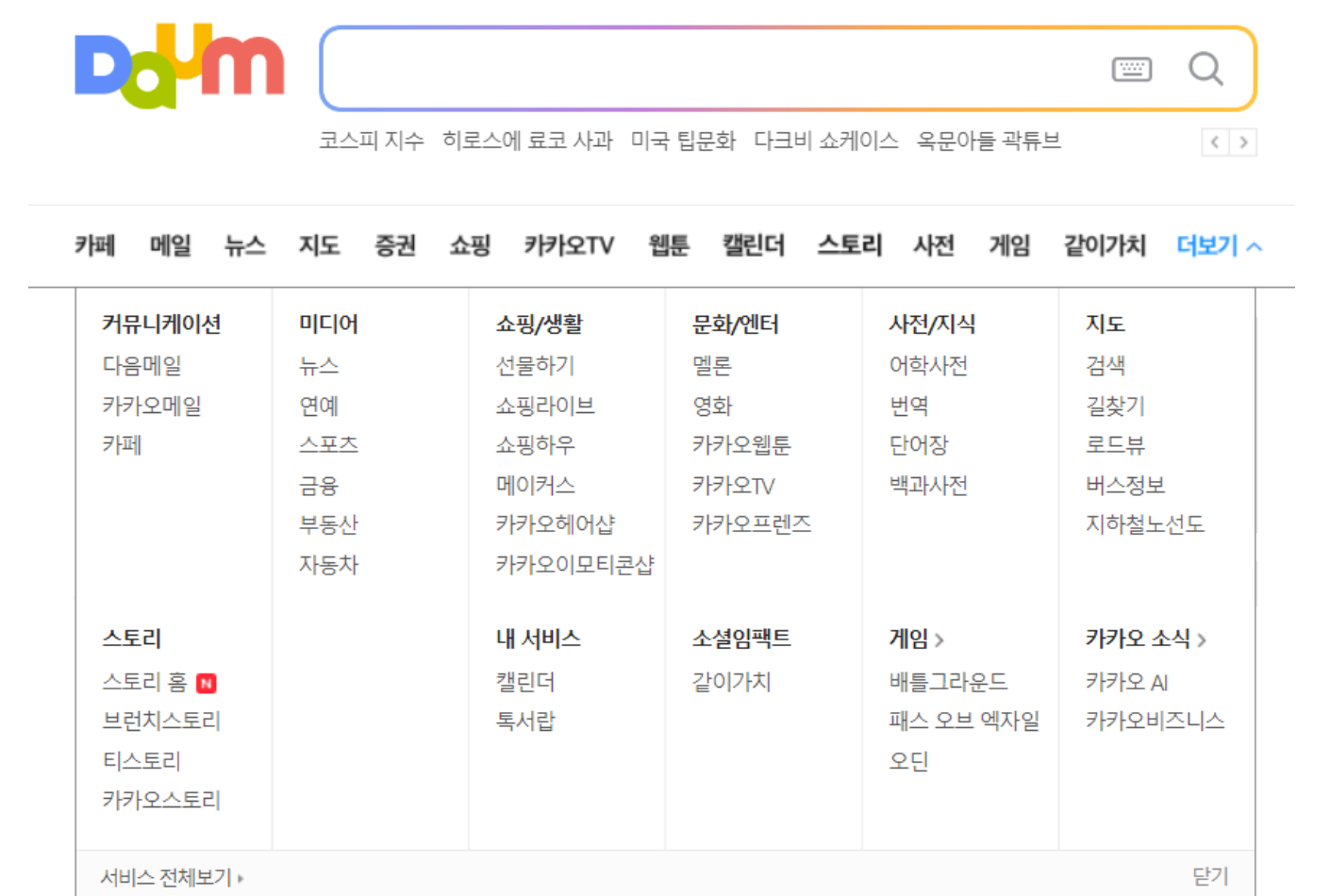This screenshot has height=896, width=1330.
Task: Click trending keyword 다크비 쇼케이스
Action: click(825, 141)
